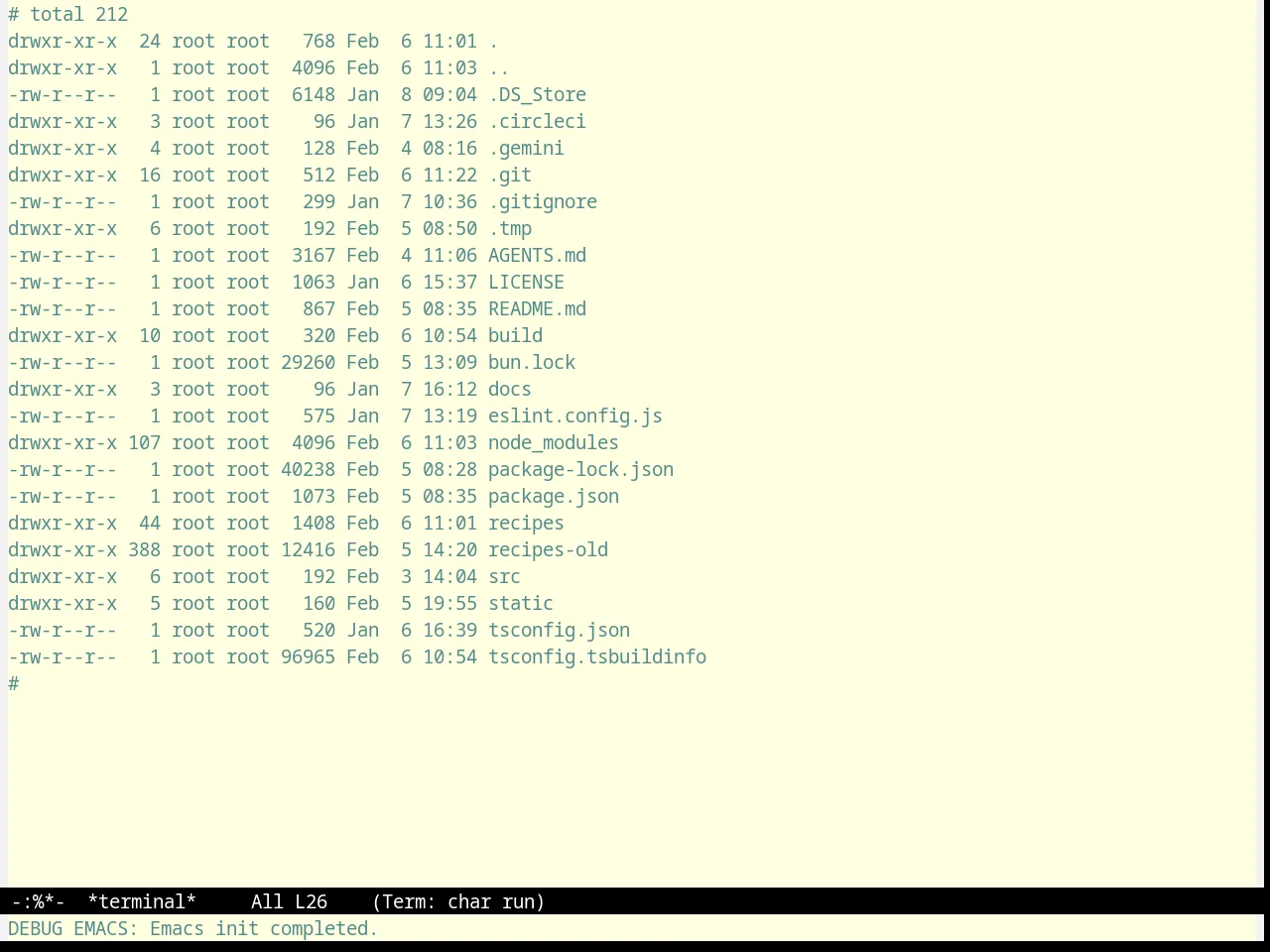
Task: Click the link count 388 for recipes-old
Action: tap(144, 549)
